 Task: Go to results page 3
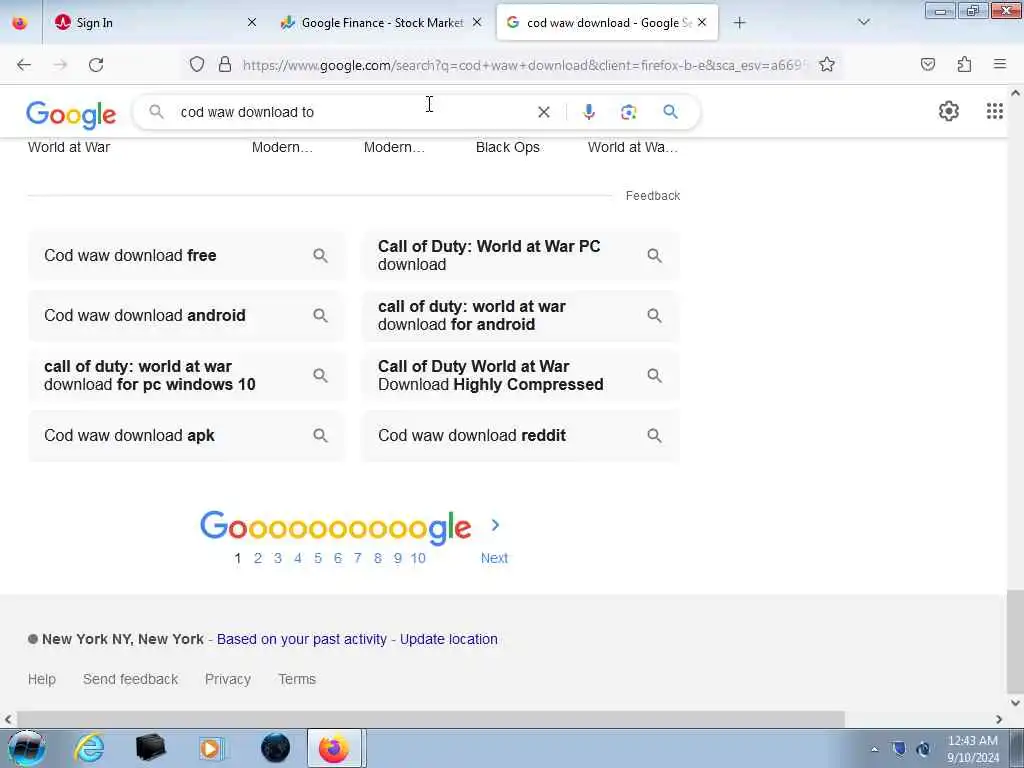pos(278,558)
